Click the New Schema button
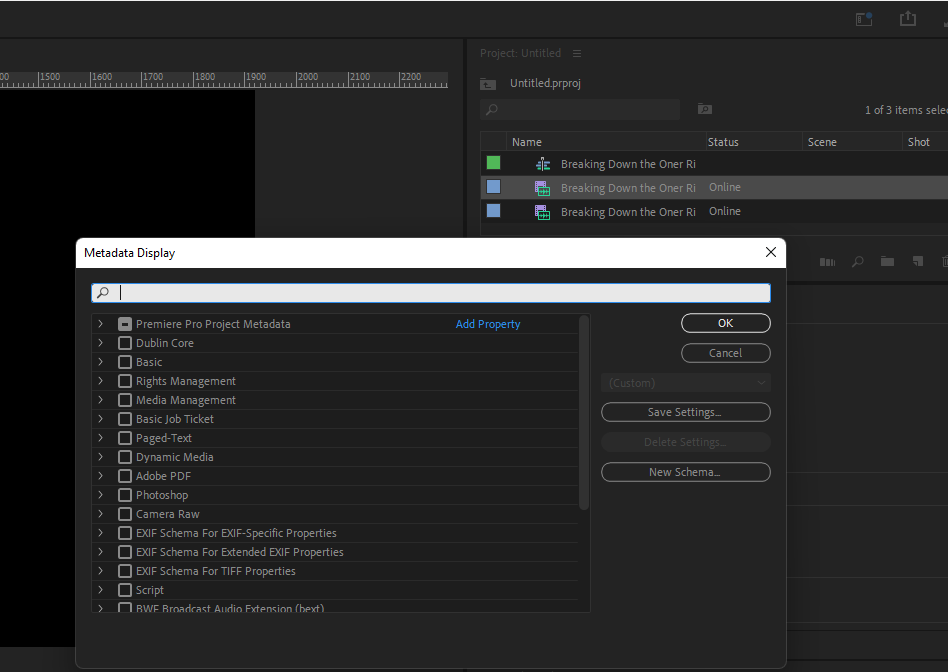 click(x=685, y=472)
